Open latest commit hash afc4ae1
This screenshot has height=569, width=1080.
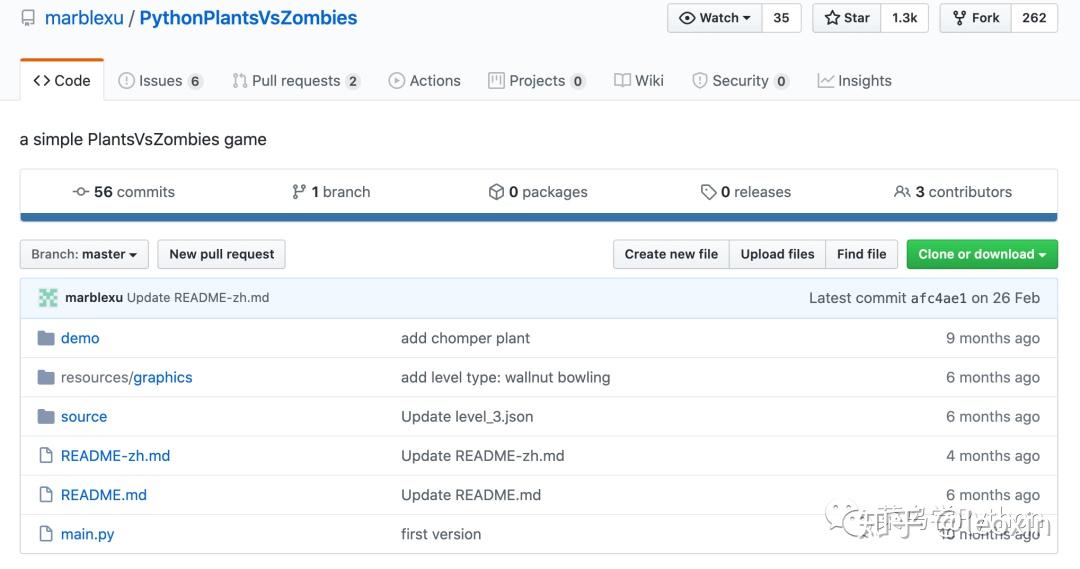938,298
